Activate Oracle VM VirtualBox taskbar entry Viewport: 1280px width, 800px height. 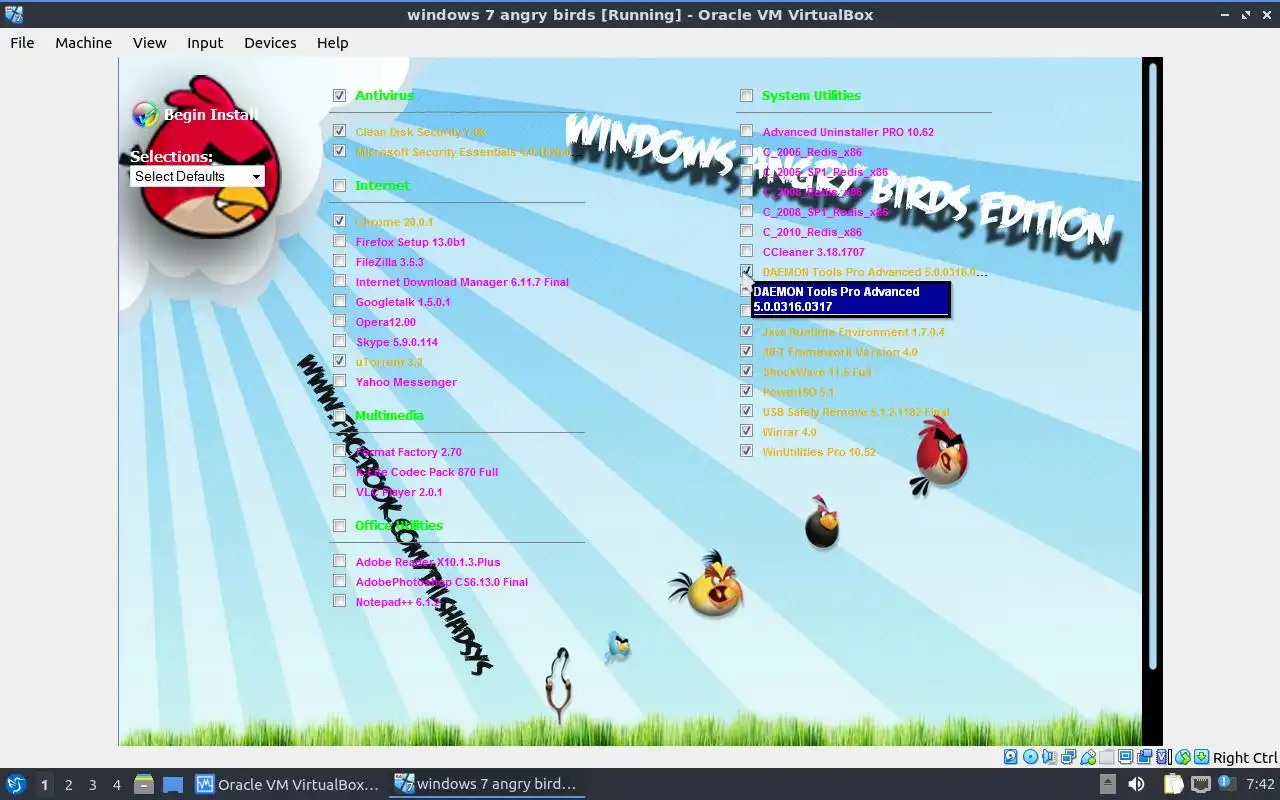[x=288, y=785]
